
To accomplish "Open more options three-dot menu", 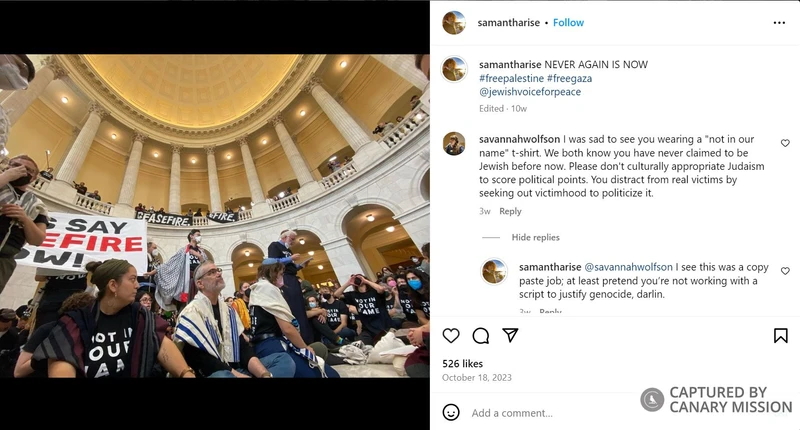I will click(779, 22).
